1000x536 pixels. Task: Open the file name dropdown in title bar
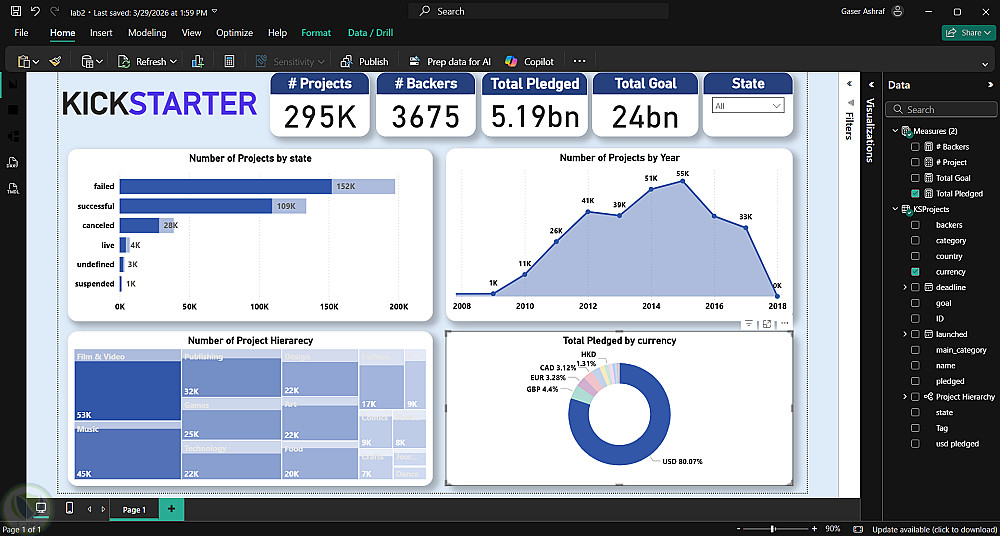[214, 11]
